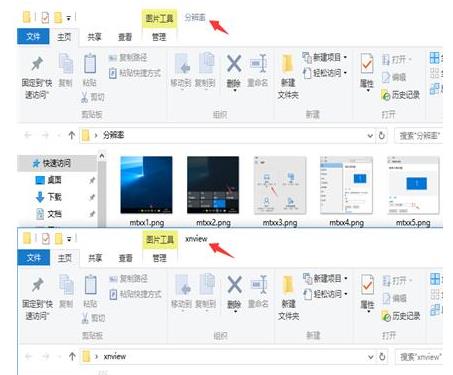This screenshot has height=375, width=453.
Task: Click Rename (重命名) in top window
Action: coord(258,71)
